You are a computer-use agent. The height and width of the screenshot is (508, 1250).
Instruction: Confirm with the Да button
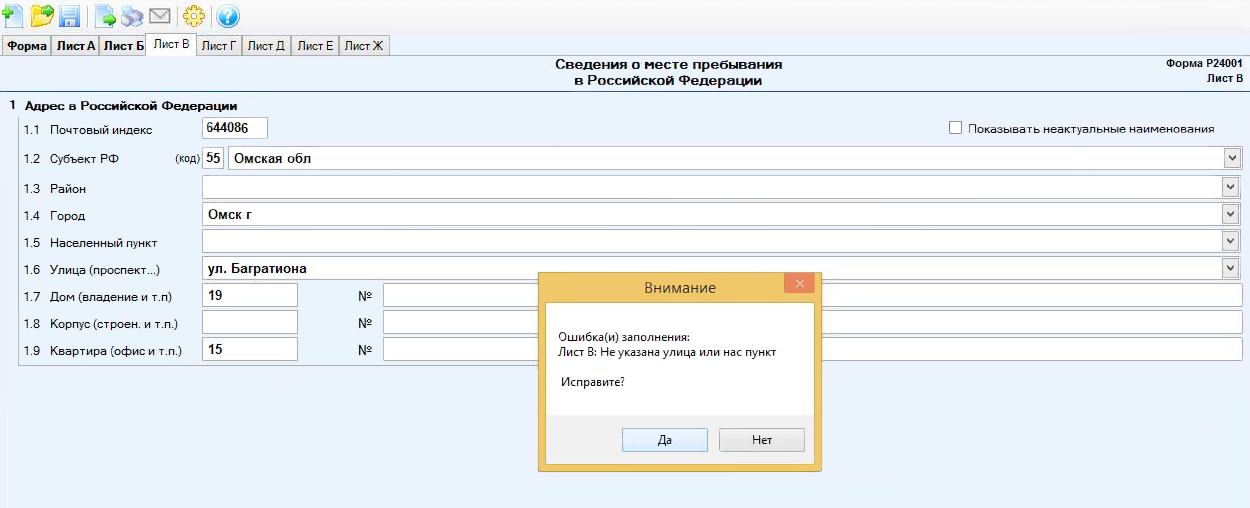pyautogui.click(x=665, y=440)
